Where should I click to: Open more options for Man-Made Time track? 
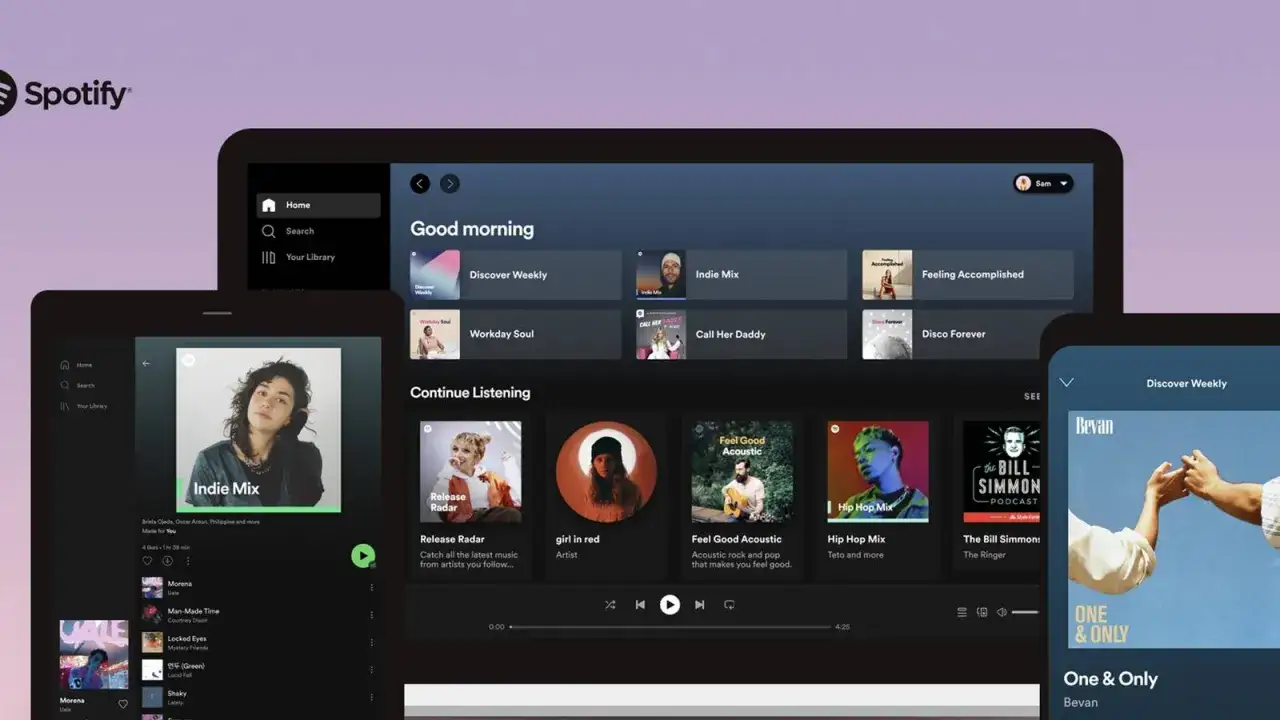pyautogui.click(x=372, y=615)
